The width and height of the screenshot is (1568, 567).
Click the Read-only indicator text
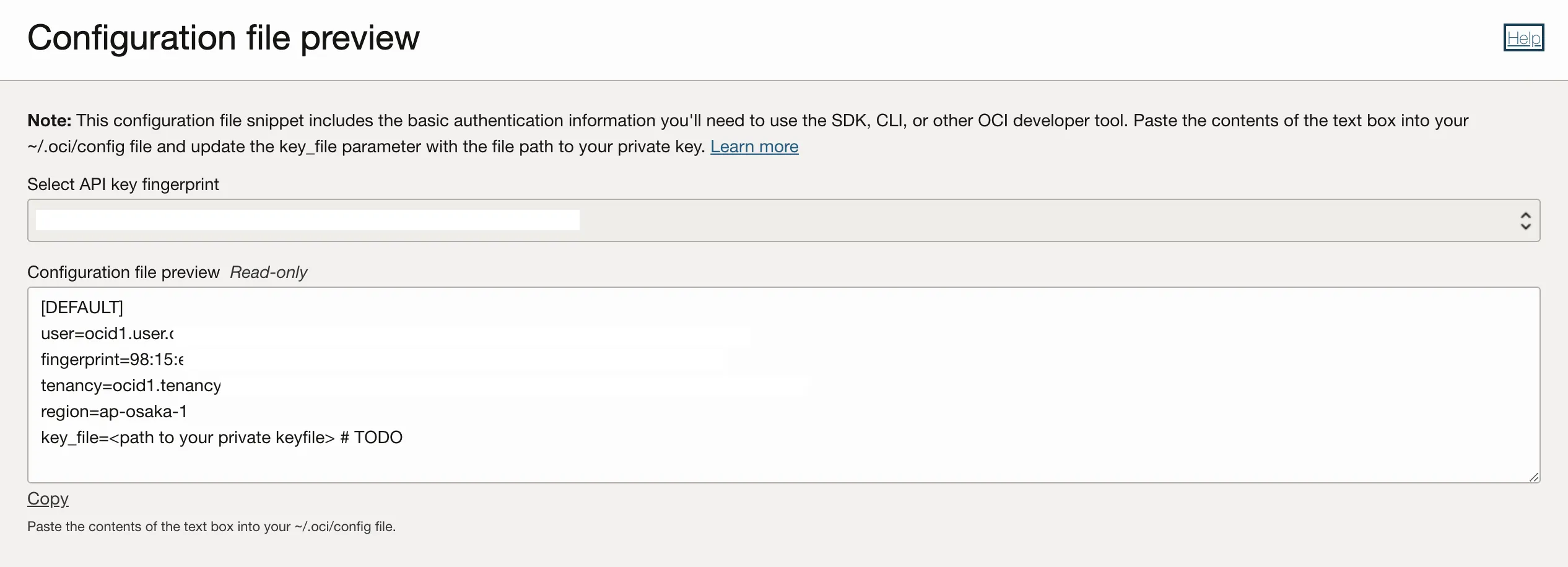[x=268, y=272]
